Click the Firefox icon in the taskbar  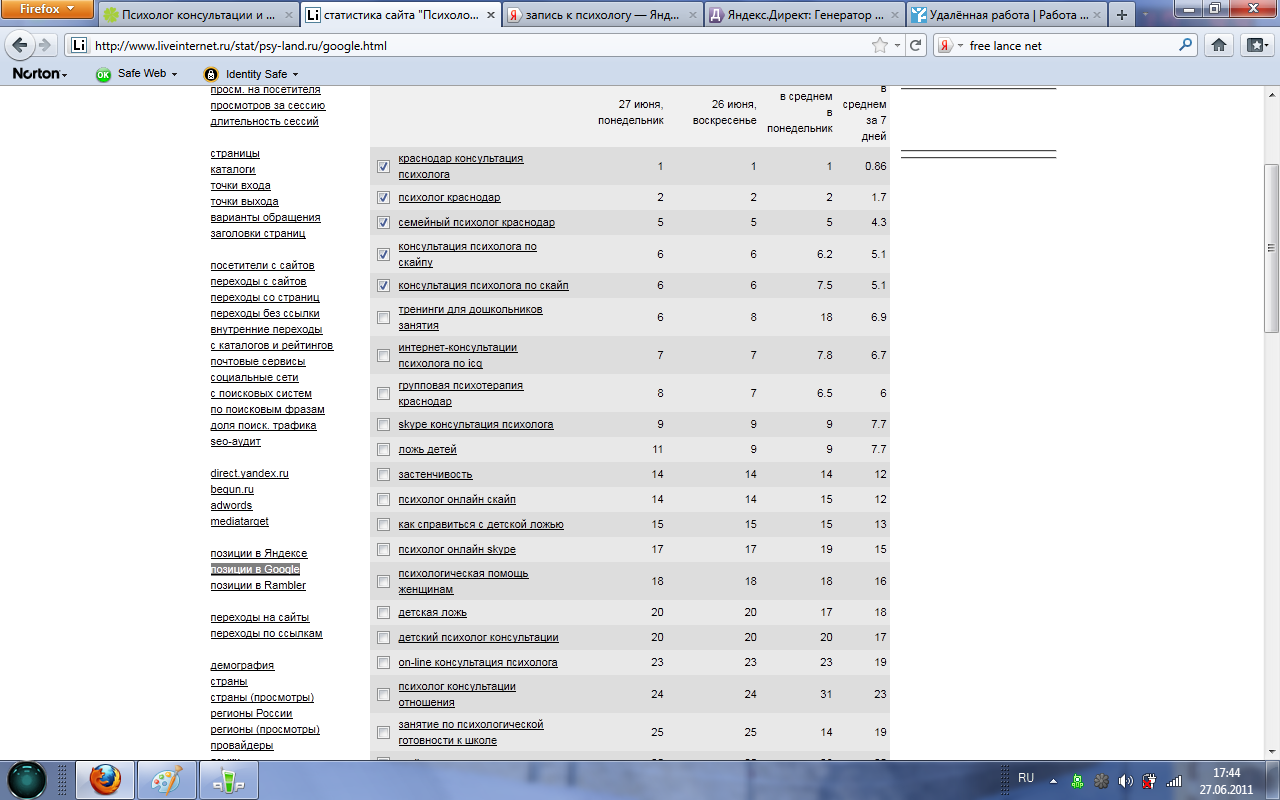(x=105, y=779)
